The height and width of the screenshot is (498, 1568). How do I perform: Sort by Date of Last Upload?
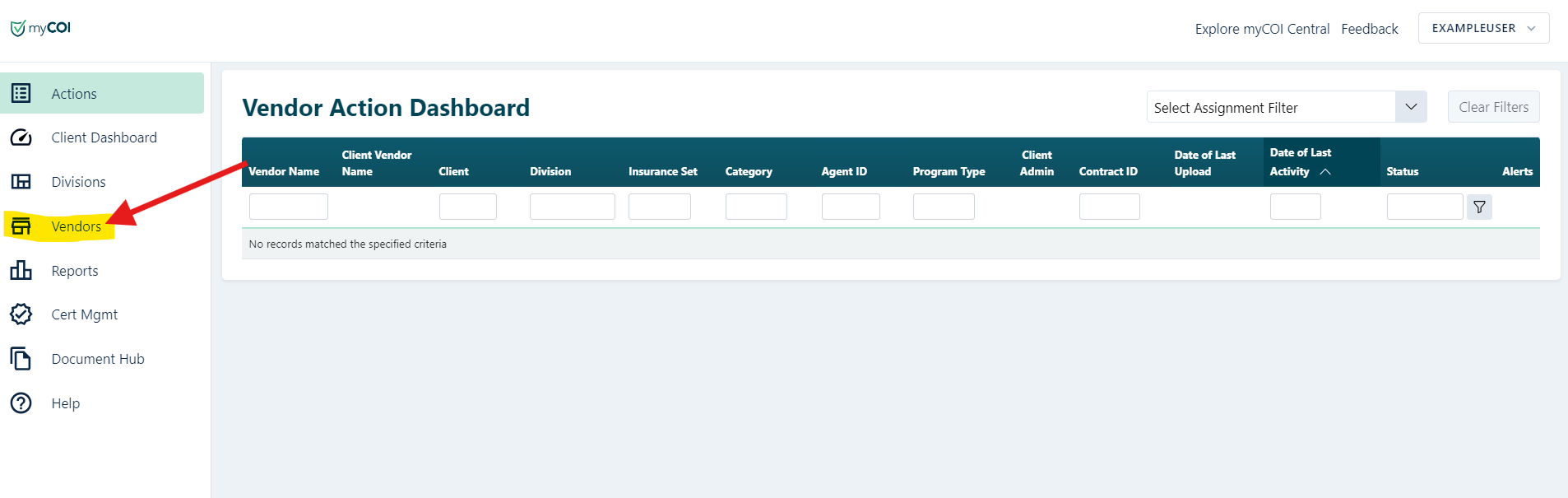1204,163
